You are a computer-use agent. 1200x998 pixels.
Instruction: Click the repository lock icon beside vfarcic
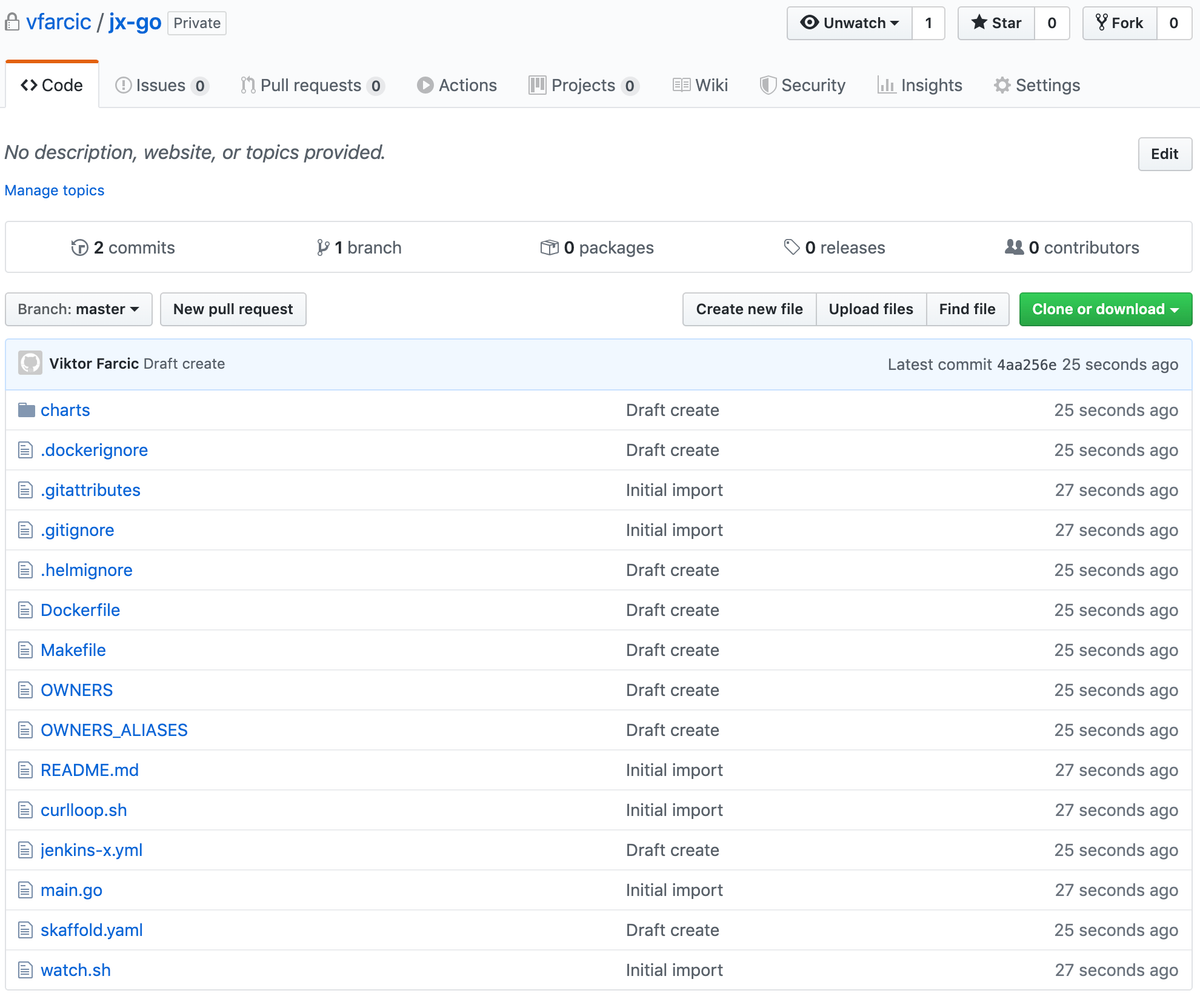(x=12, y=21)
